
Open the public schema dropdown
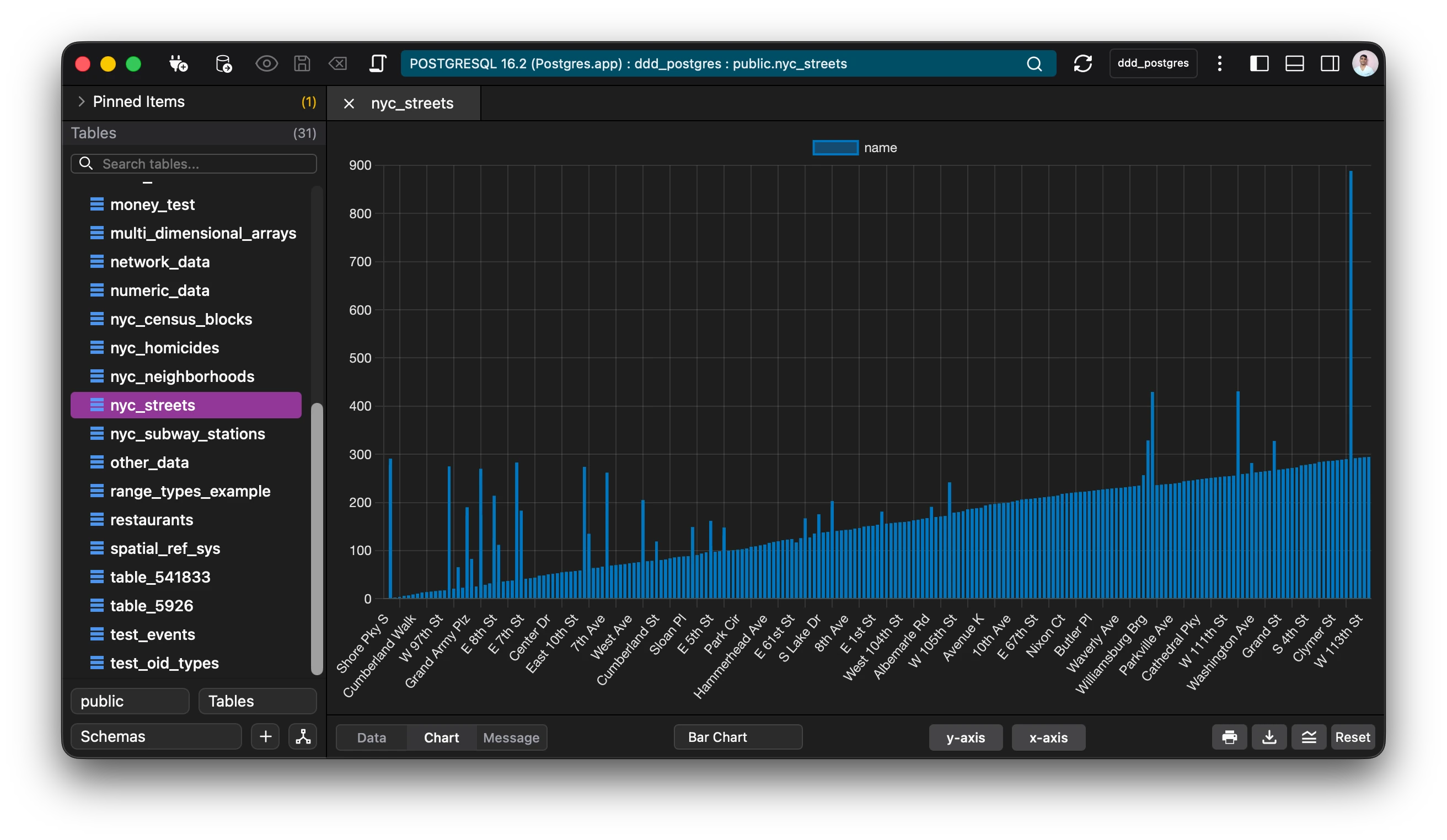point(130,701)
